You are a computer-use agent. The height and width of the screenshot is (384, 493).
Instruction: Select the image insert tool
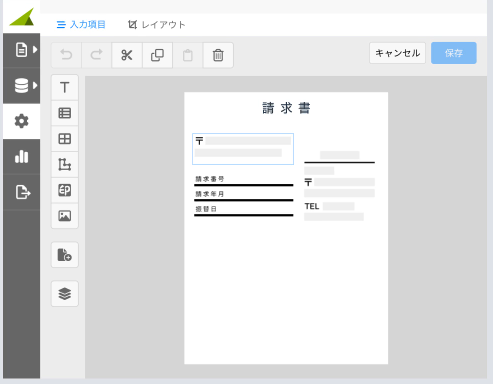click(x=65, y=216)
